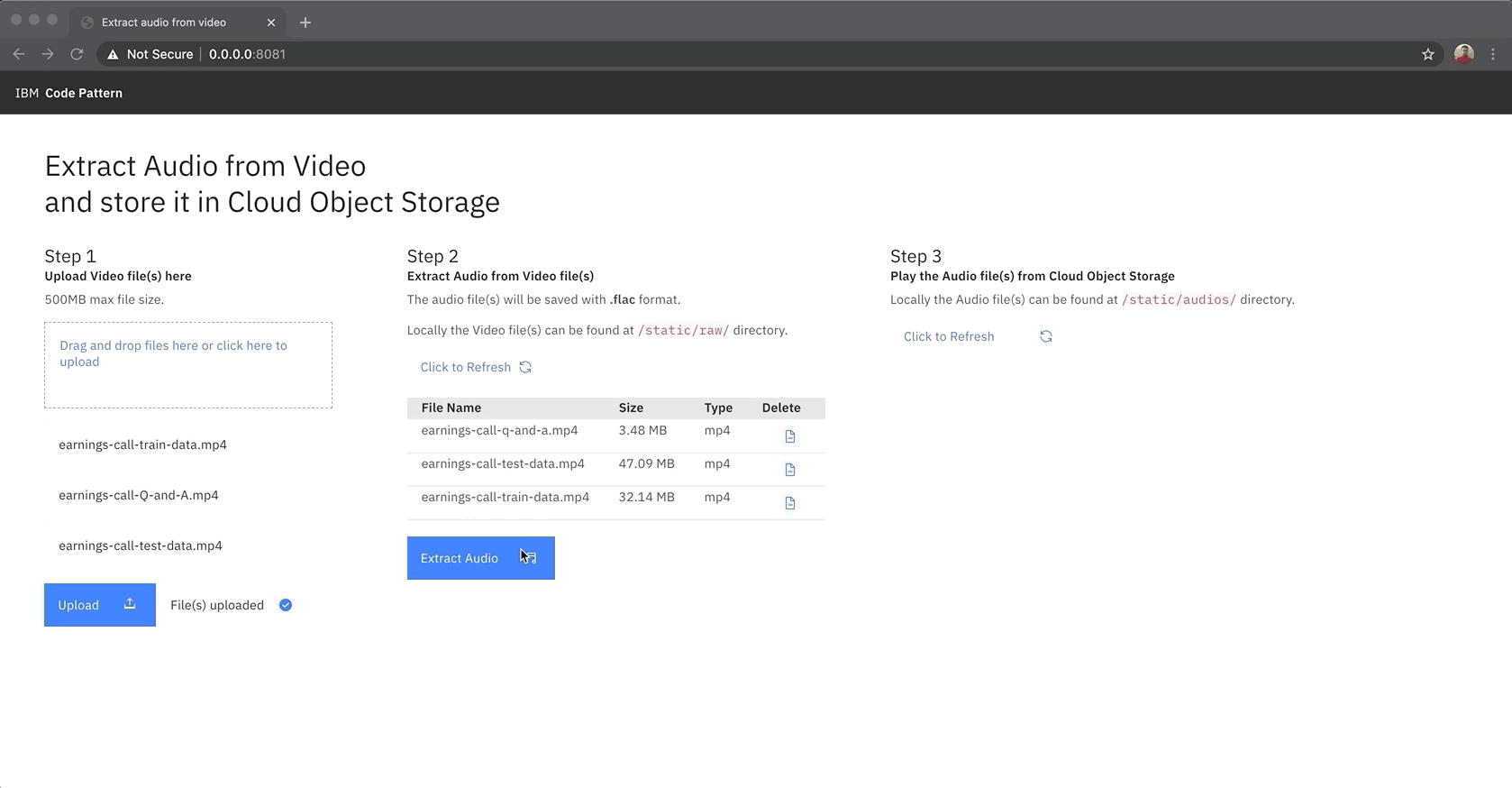The height and width of the screenshot is (788, 1512).
Task: Click the Step 3 Click to Refresh link
Action: [x=949, y=336]
